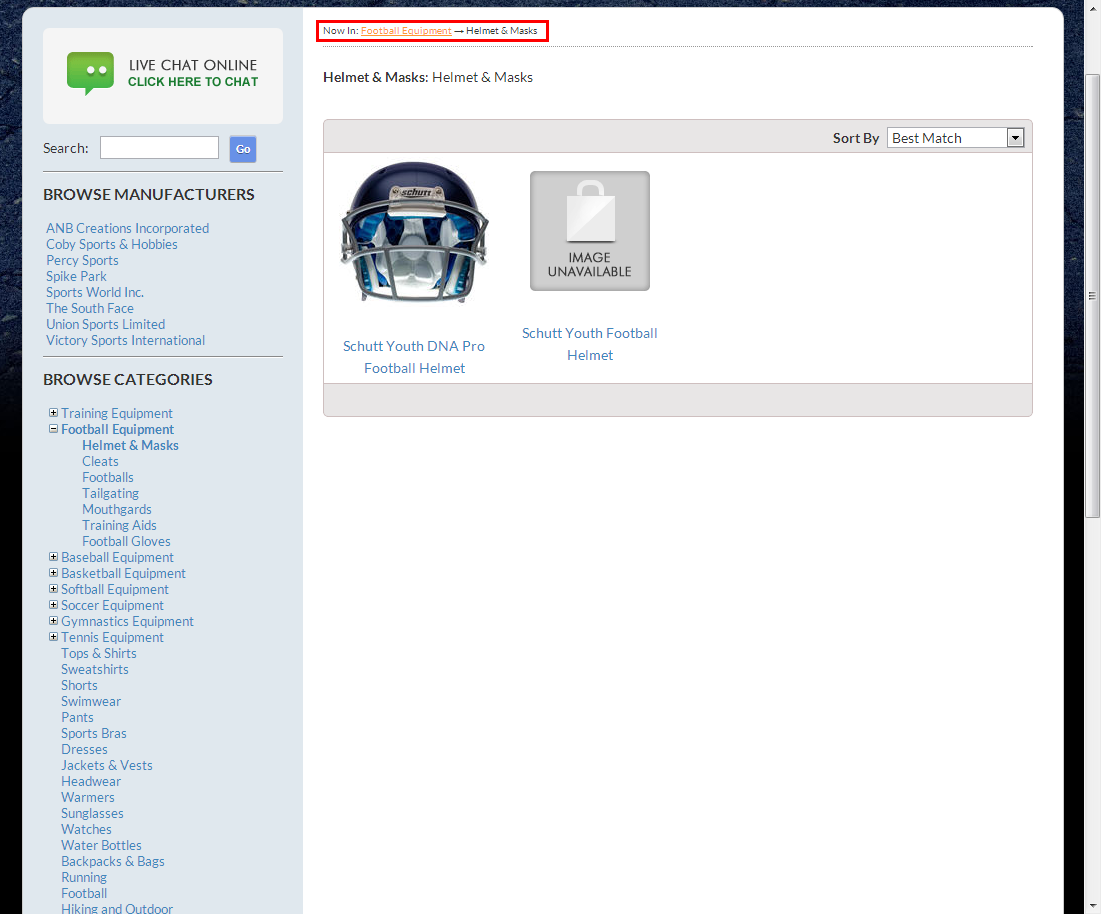Viewport: 1101px width, 914px height.
Task: Expand the Training Equipment category
Action: click(x=53, y=413)
